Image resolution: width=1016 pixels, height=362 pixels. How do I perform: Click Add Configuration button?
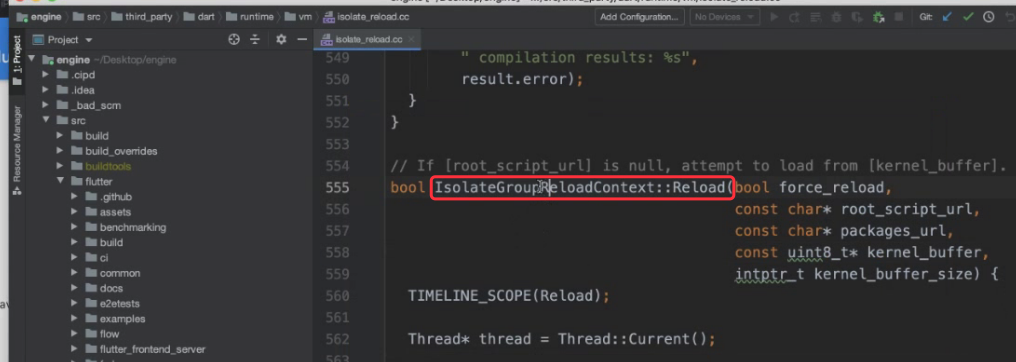[x=639, y=17]
